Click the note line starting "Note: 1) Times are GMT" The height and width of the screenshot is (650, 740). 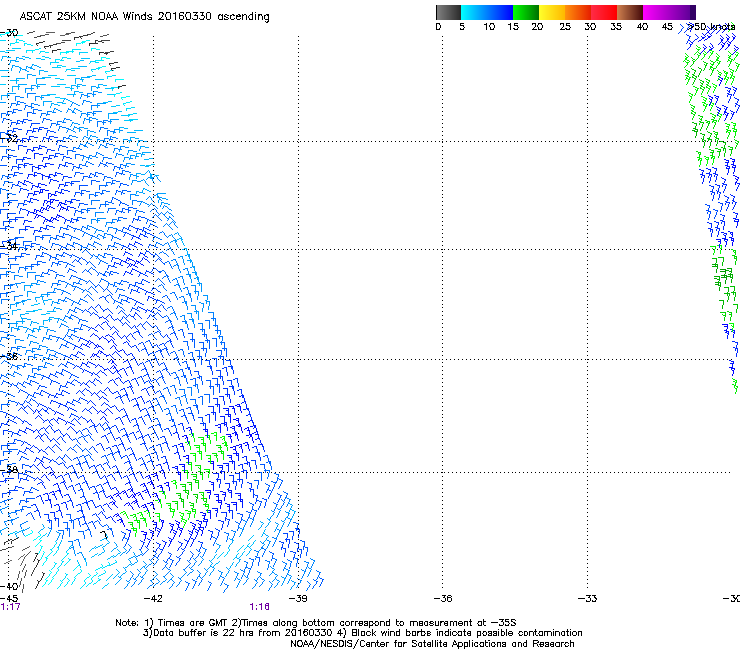click(x=316, y=623)
